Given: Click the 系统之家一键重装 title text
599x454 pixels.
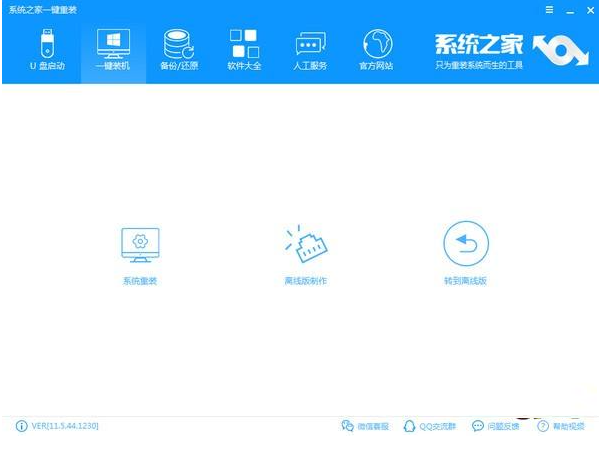Looking at the screenshot, I should pyautogui.click(x=43, y=10).
